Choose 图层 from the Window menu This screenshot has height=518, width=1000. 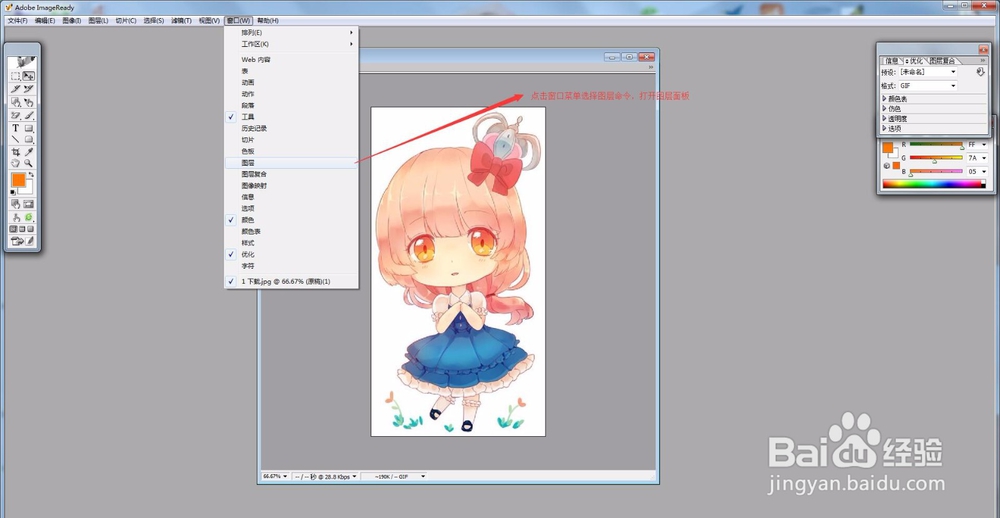click(291, 163)
